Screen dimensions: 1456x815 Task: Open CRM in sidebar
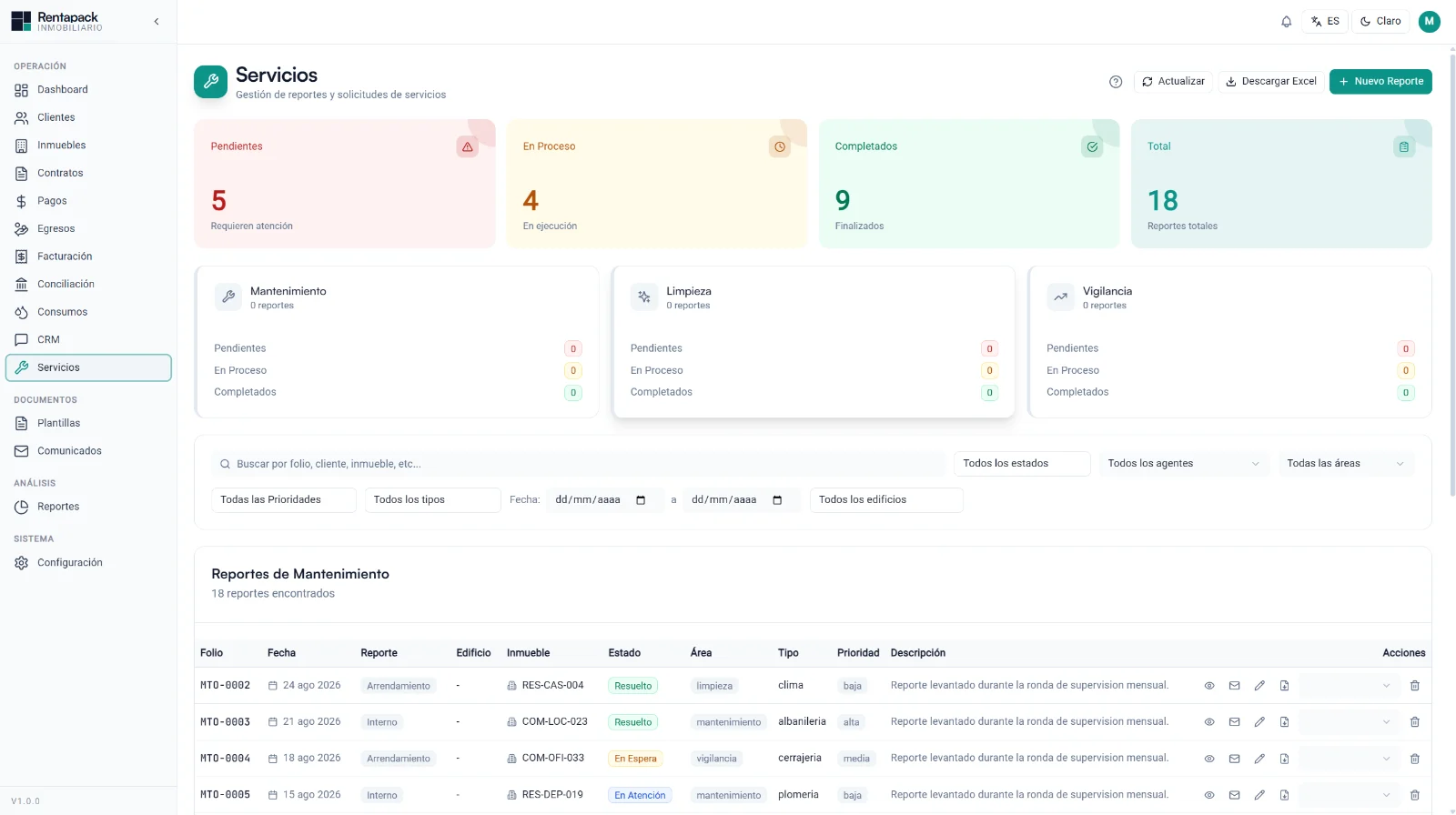click(x=88, y=340)
